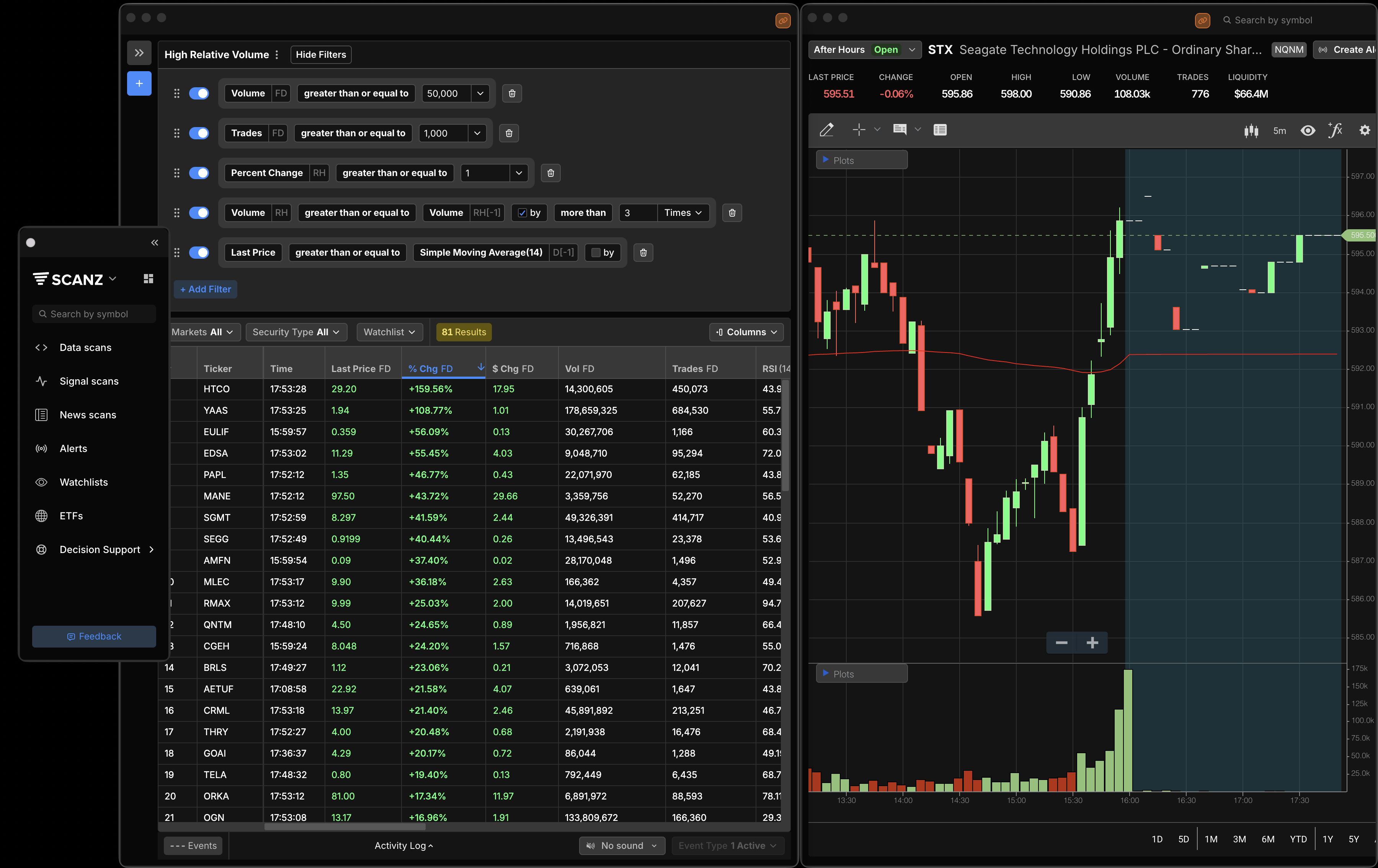1378x868 pixels.
Task: Uncheck the 'by' checkbox in Volume RH filter
Action: [x=522, y=213]
